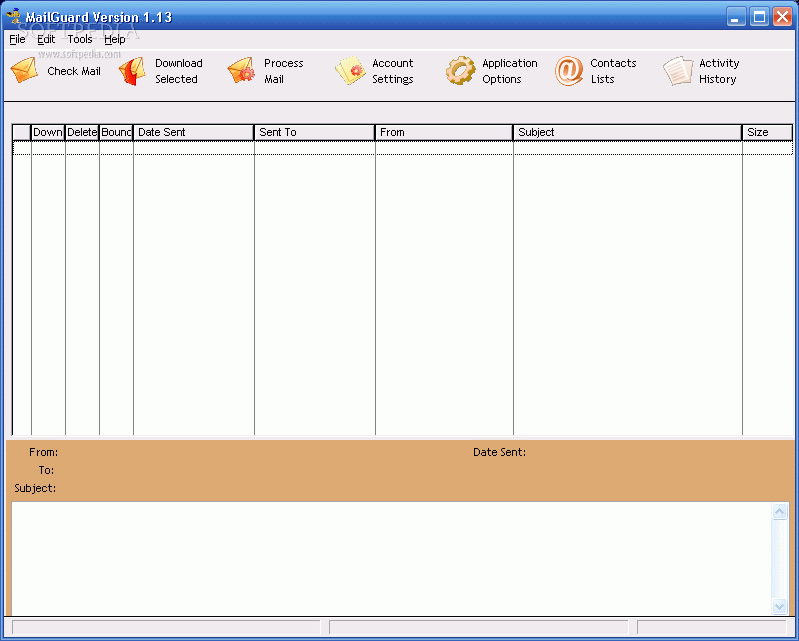This screenshot has height=641, width=799.
Task: Click the Account Settings label
Action: point(393,71)
